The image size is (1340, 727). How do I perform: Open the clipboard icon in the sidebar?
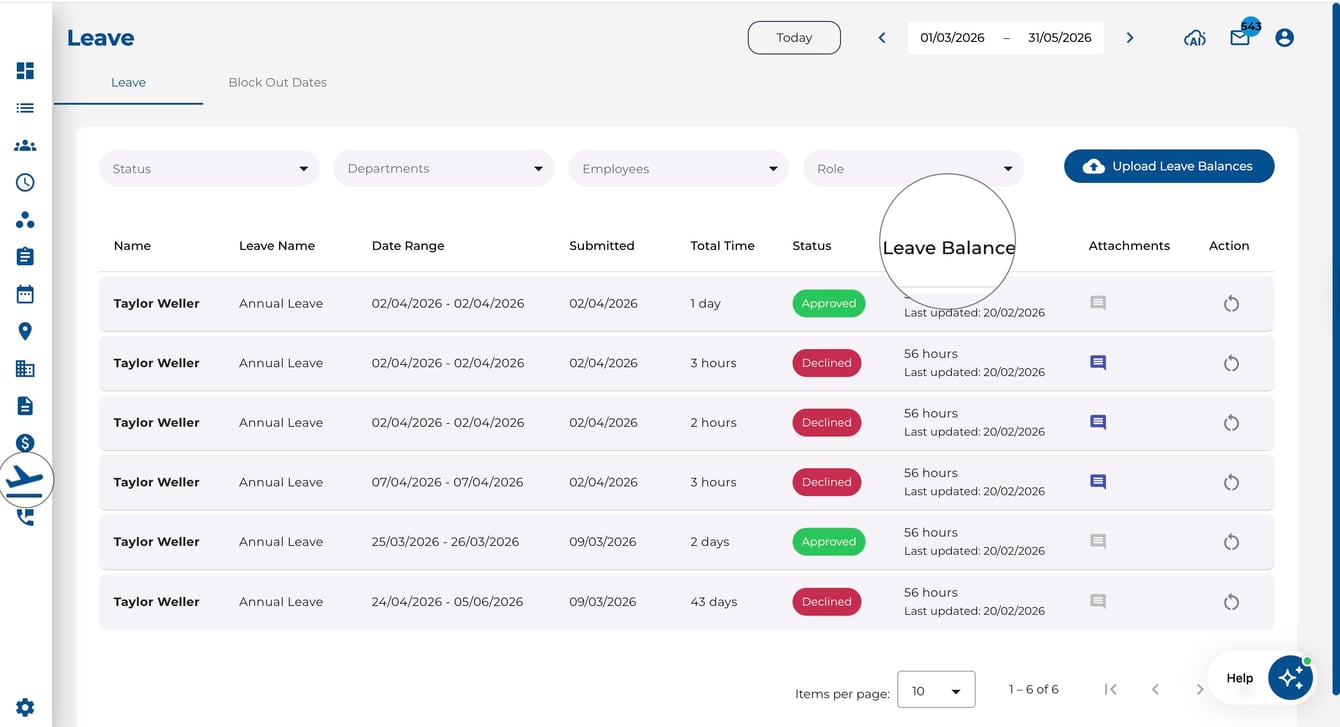tap(25, 257)
